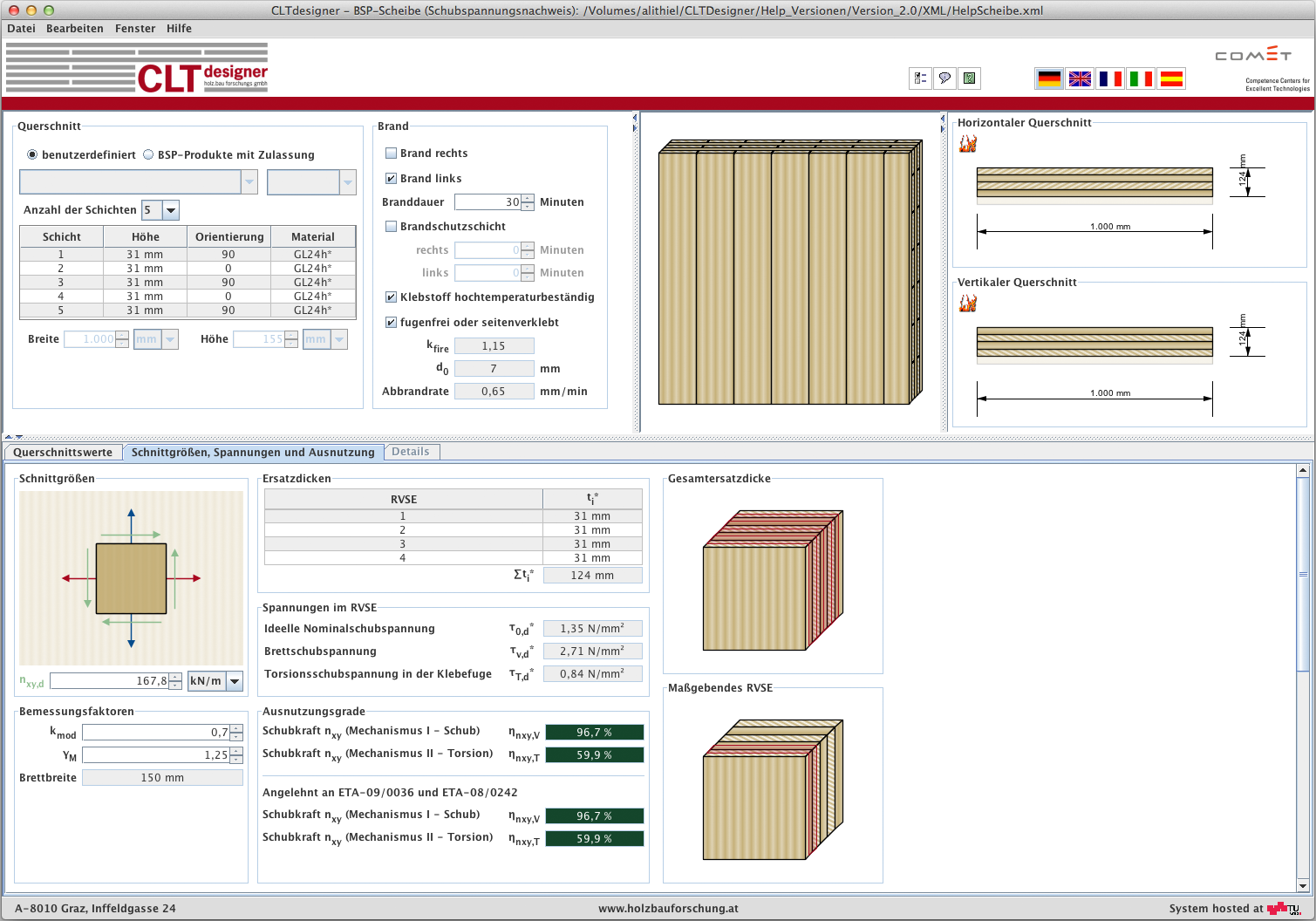Open the Bearbeiten menu
The height and width of the screenshot is (921, 1316).
[74, 29]
